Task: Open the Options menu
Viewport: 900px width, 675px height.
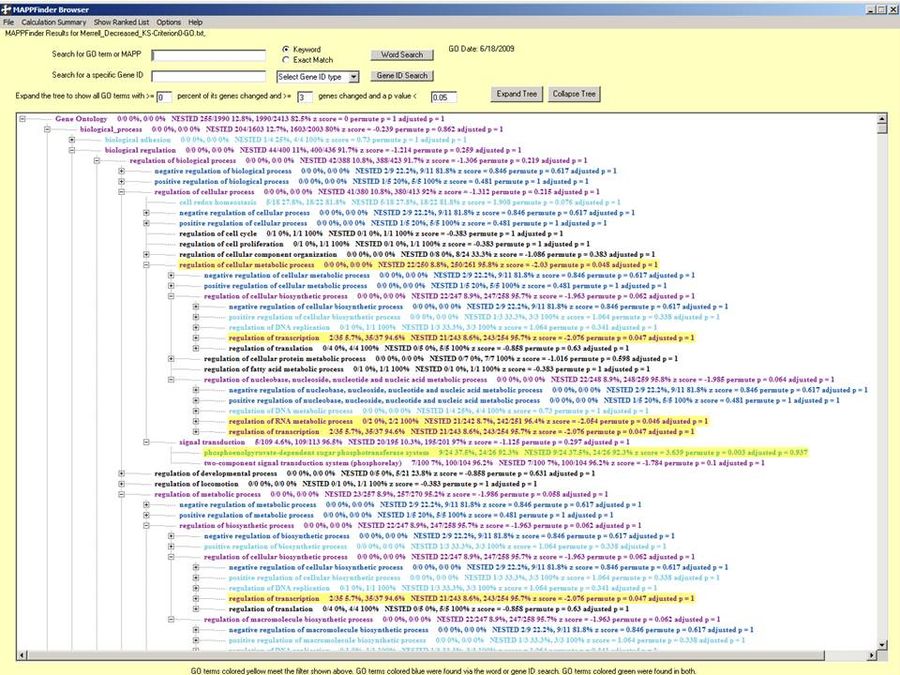Action: 169,22
